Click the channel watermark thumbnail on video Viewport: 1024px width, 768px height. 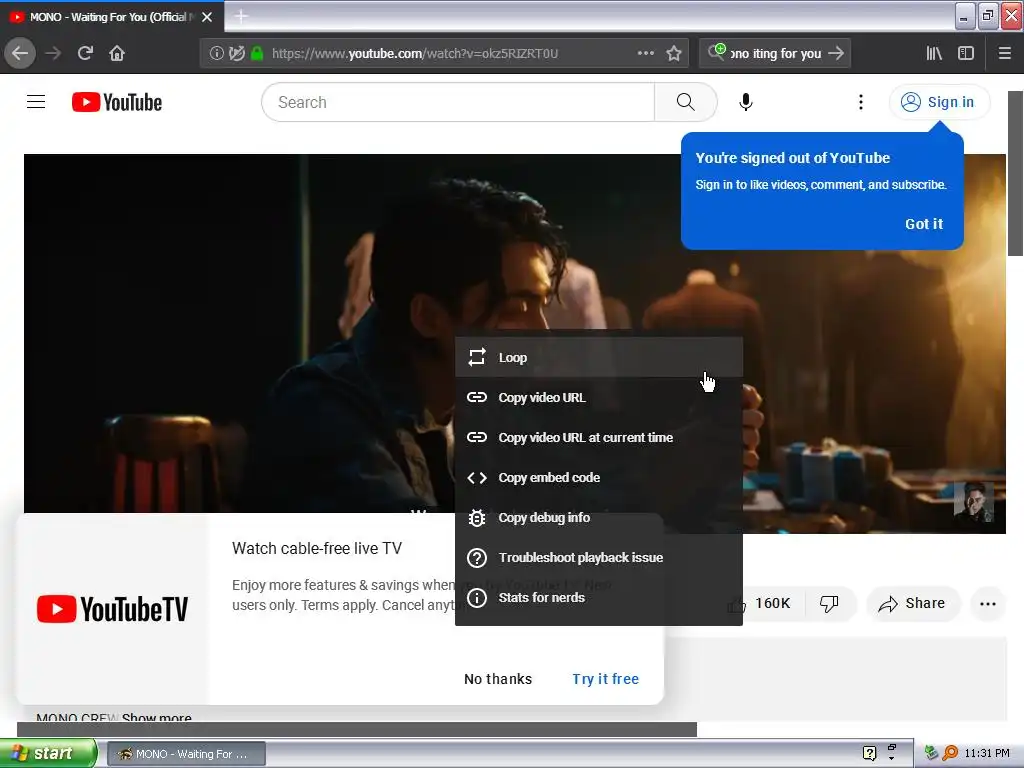click(974, 501)
